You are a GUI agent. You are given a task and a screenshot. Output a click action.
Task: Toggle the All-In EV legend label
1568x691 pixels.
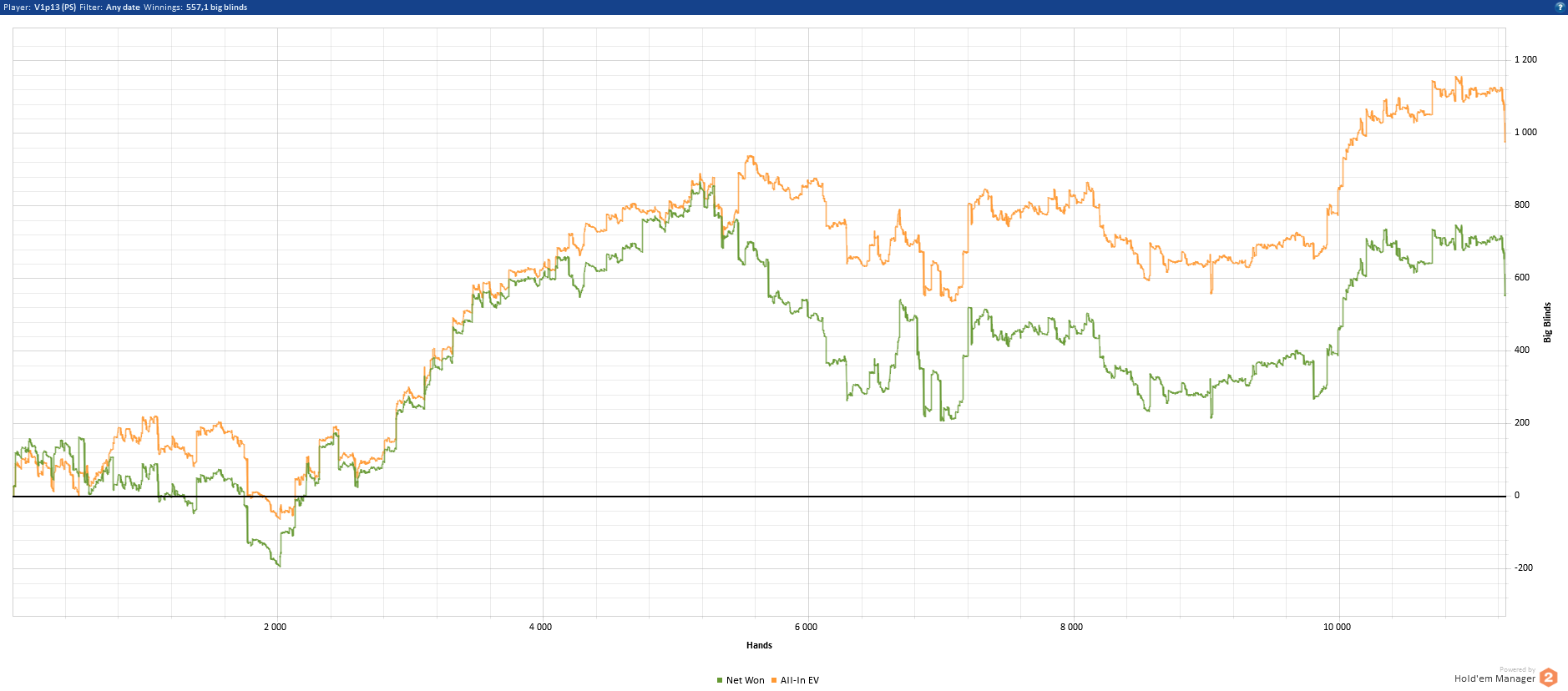pyautogui.click(x=800, y=680)
